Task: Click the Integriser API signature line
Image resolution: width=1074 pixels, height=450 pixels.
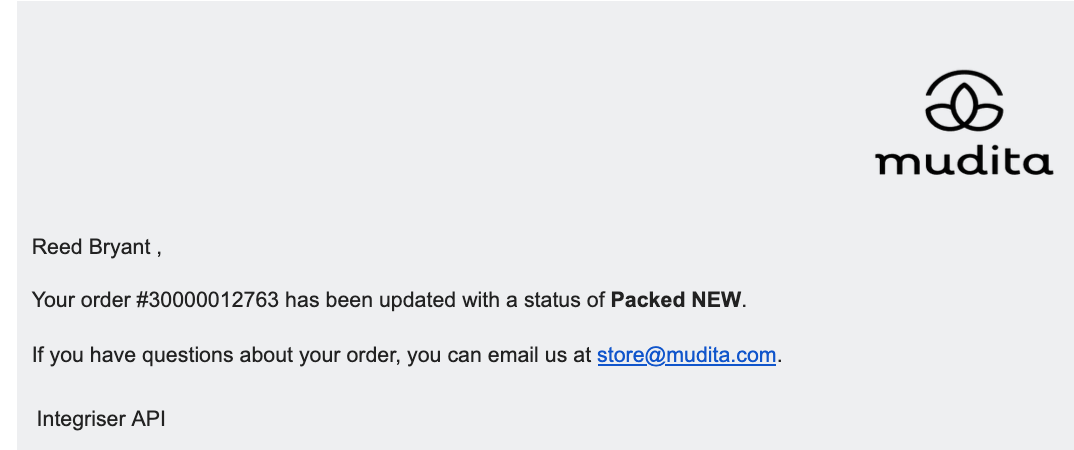Action: coord(101,418)
